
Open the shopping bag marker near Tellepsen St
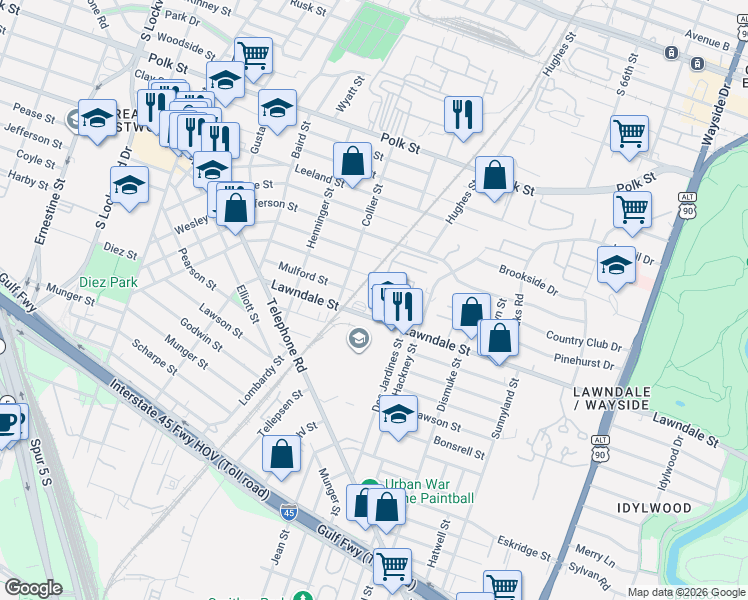point(281,454)
